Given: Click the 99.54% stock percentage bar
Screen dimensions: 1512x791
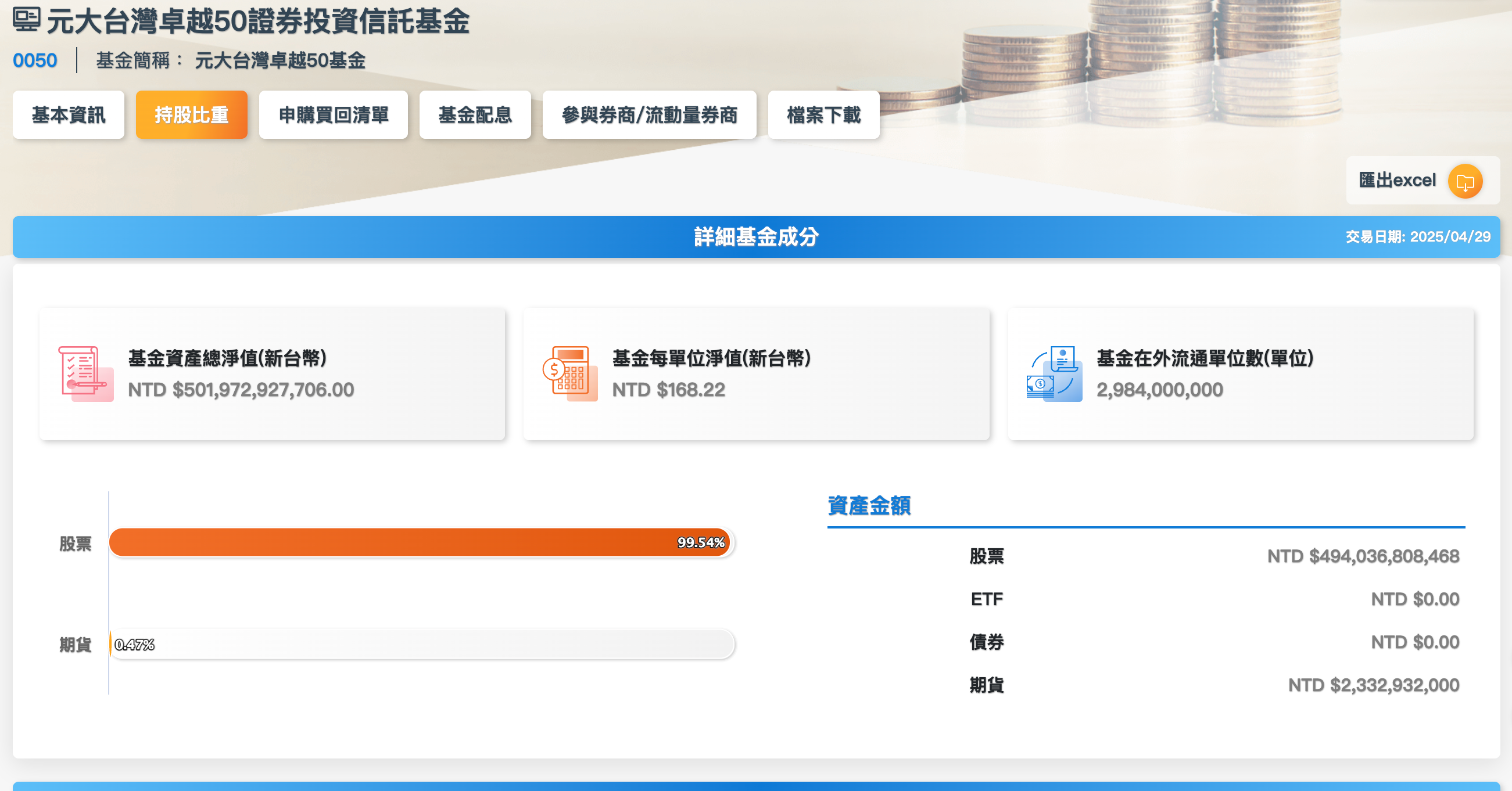Looking at the screenshot, I should tap(420, 543).
